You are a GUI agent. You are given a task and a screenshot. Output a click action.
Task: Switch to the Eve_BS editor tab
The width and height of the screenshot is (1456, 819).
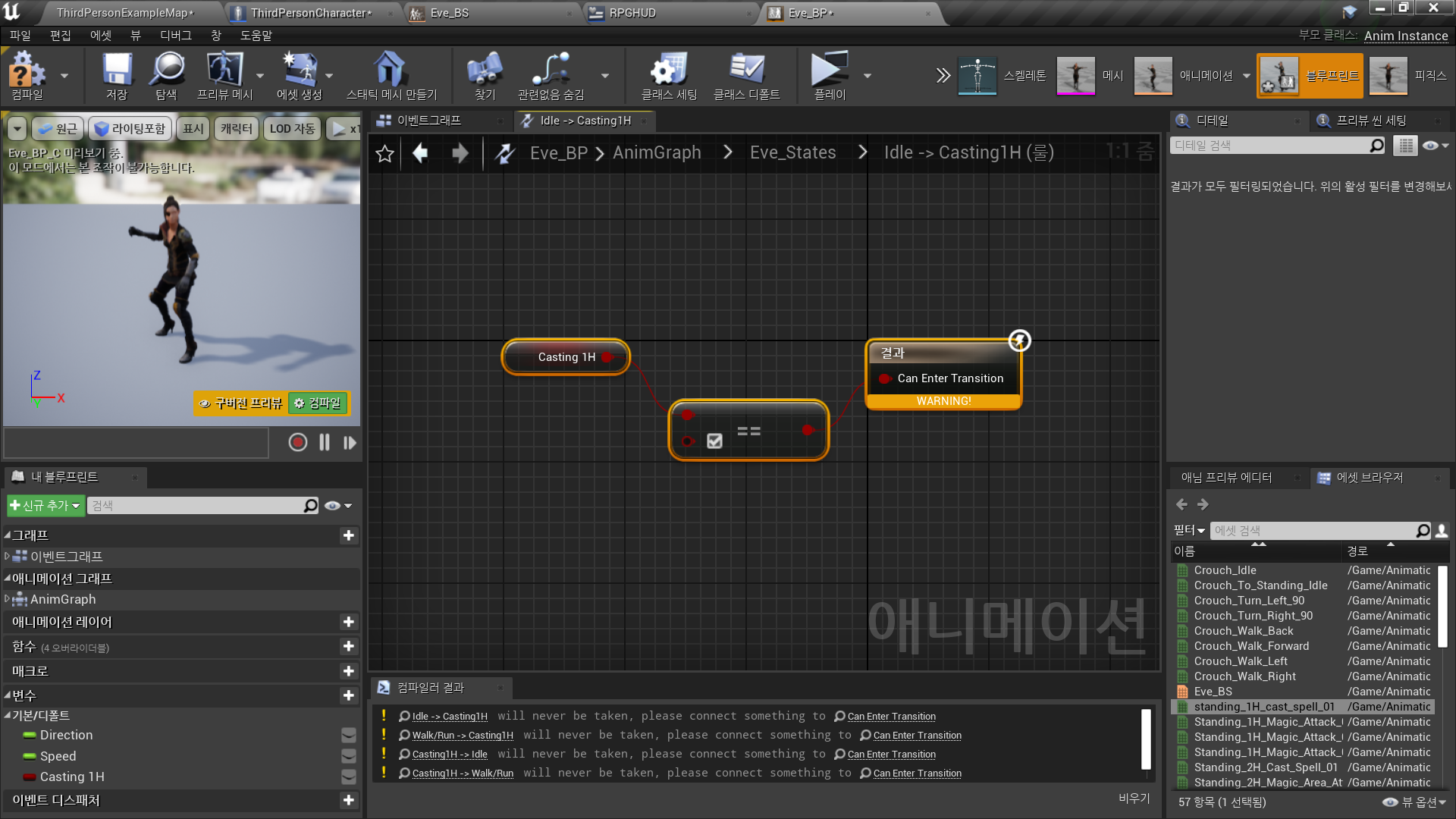(449, 13)
